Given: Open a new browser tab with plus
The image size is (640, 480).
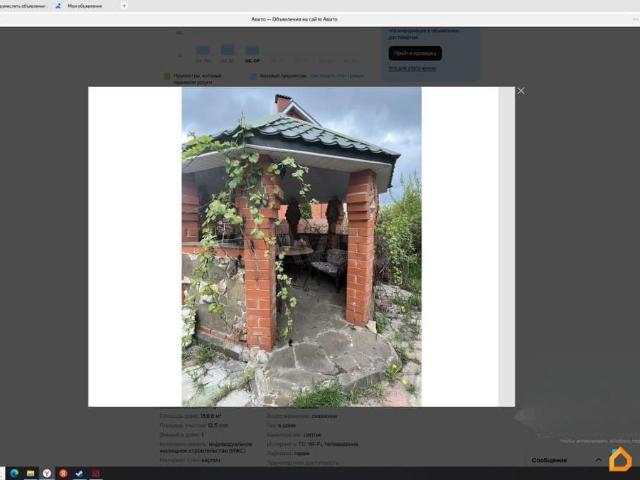Looking at the screenshot, I should [124, 6].
